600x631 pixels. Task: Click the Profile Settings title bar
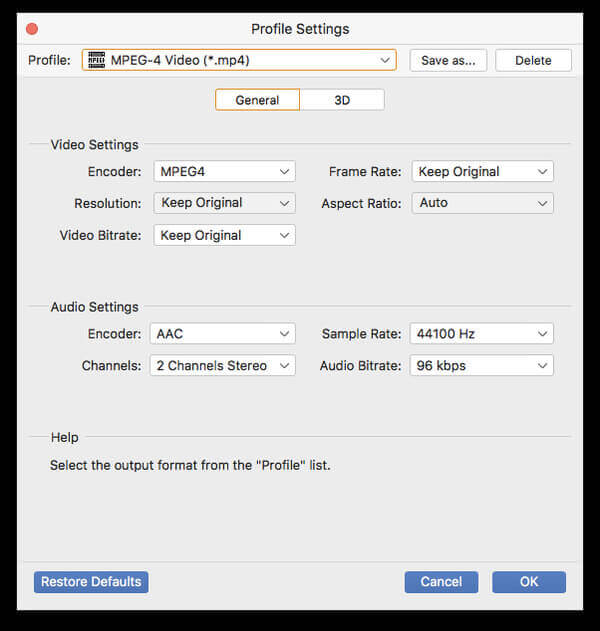[300, 29]
